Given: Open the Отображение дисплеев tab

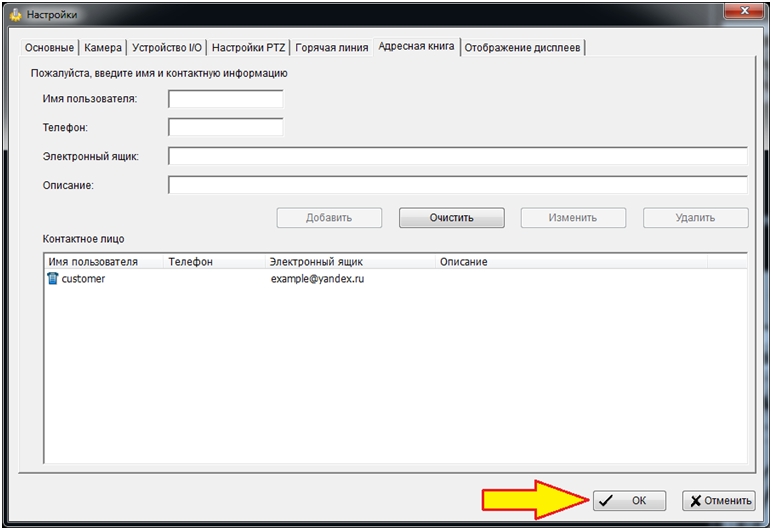Looking at the screenshot, I should pos(522,48).
